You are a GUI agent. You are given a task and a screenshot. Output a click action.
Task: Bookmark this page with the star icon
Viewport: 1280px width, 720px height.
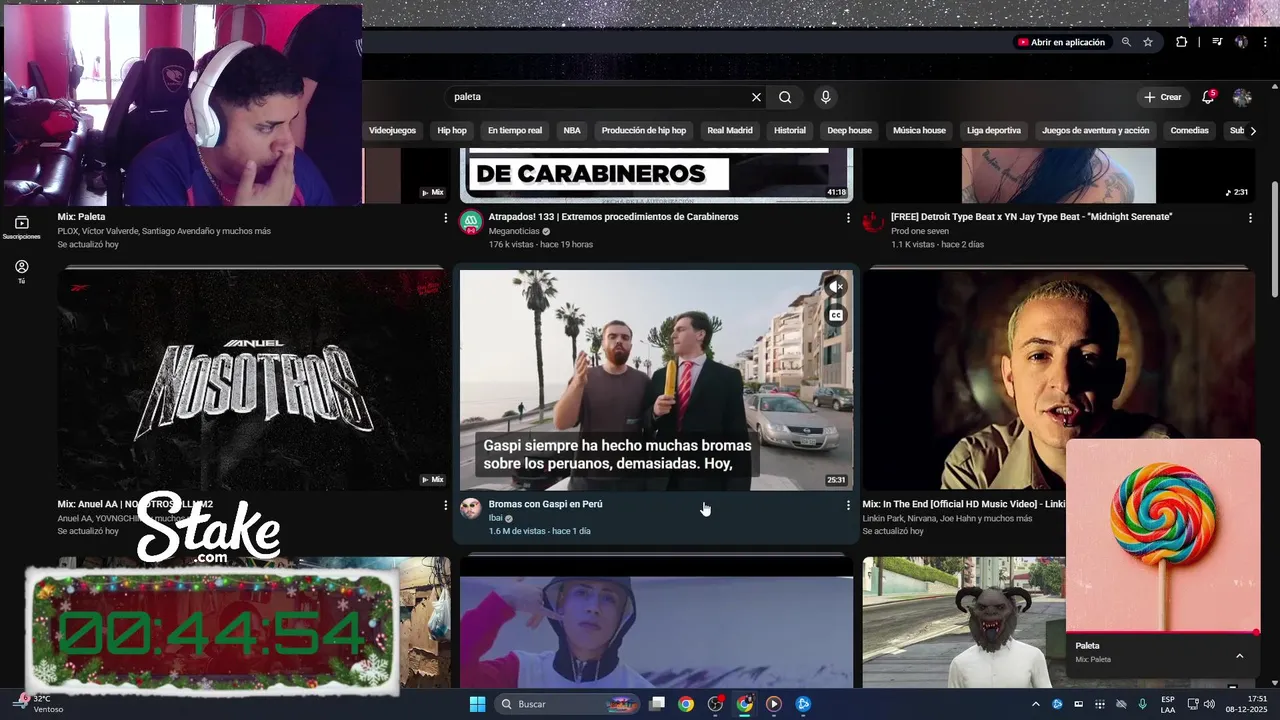(1148, 42)
